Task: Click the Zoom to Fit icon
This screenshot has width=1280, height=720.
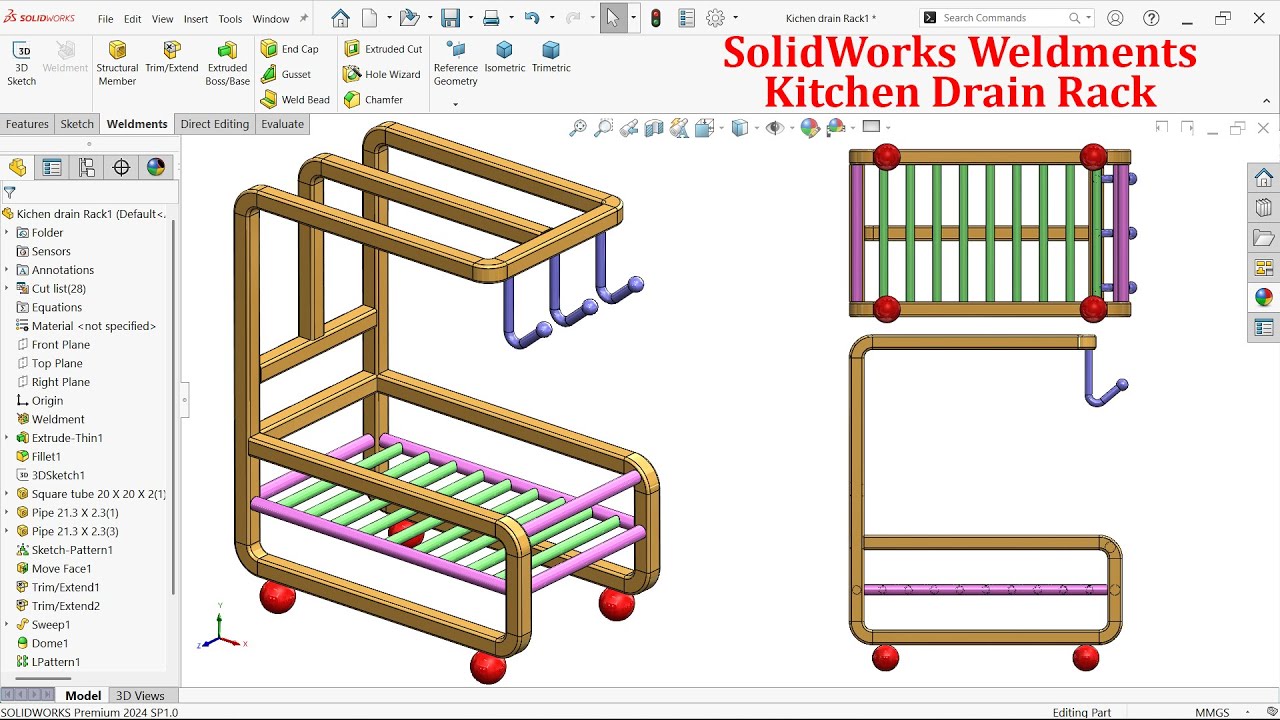Action: point(577,128)
